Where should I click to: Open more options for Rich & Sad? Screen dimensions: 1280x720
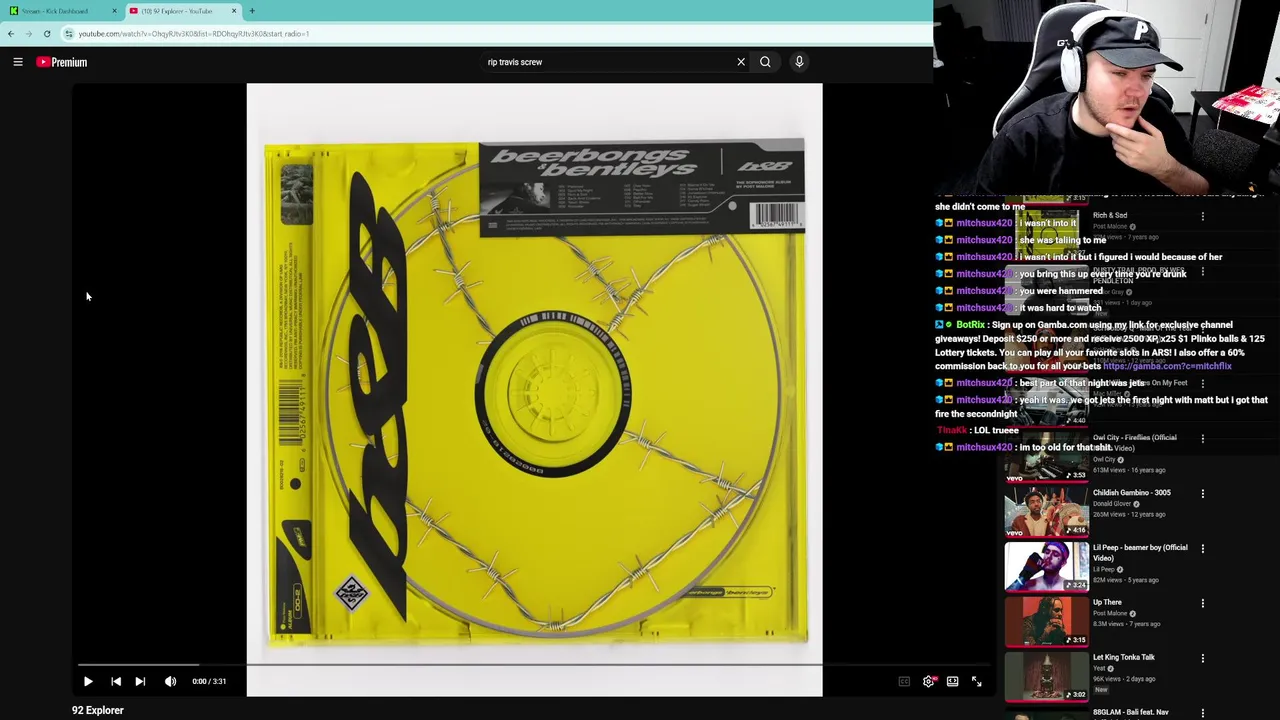point(1203,216)
